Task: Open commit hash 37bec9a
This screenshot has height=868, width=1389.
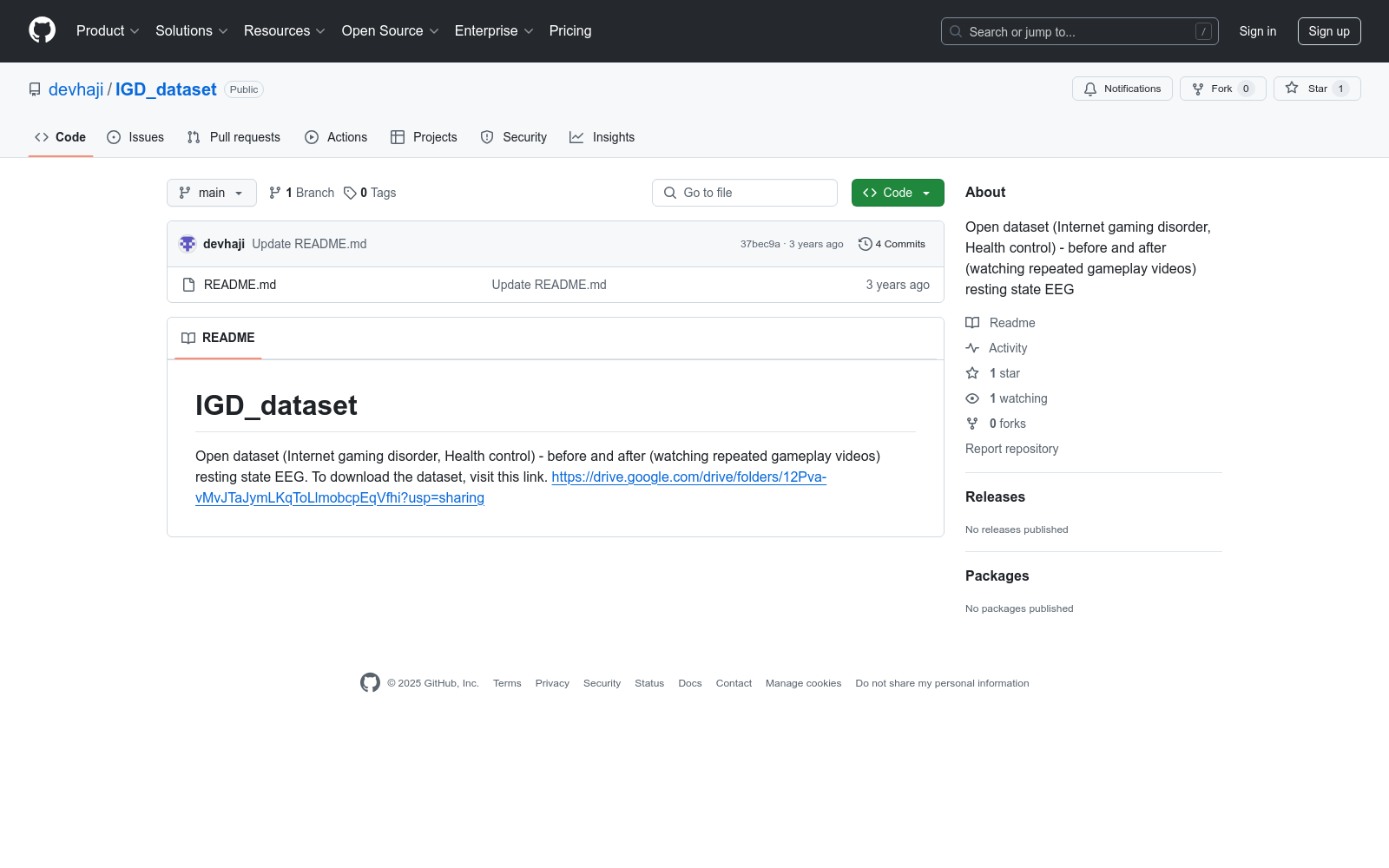Action: coord(760,244)
